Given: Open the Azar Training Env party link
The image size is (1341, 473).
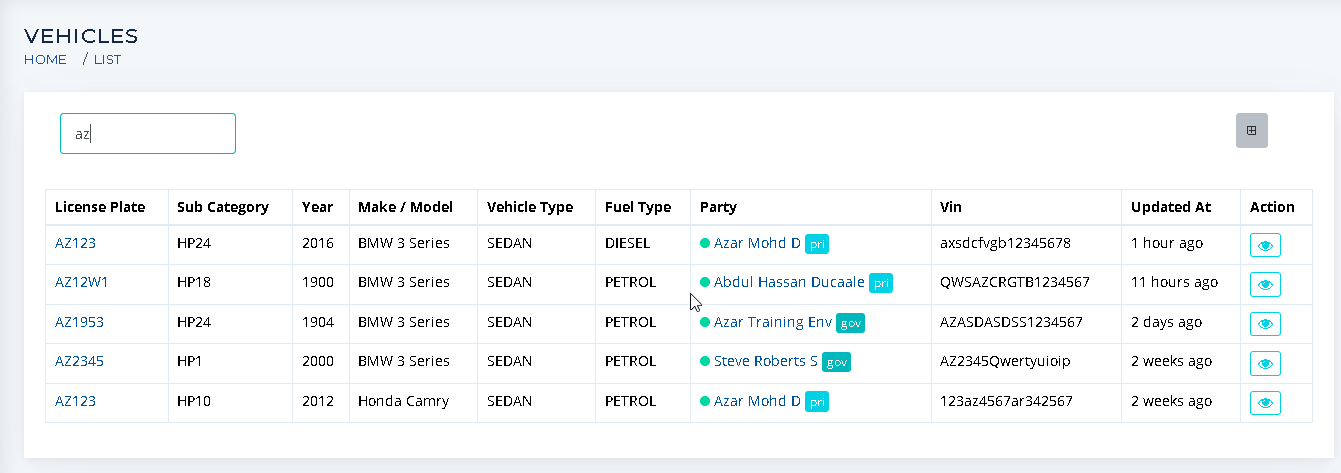Looking at the screenshot, I should click(773, 322).
